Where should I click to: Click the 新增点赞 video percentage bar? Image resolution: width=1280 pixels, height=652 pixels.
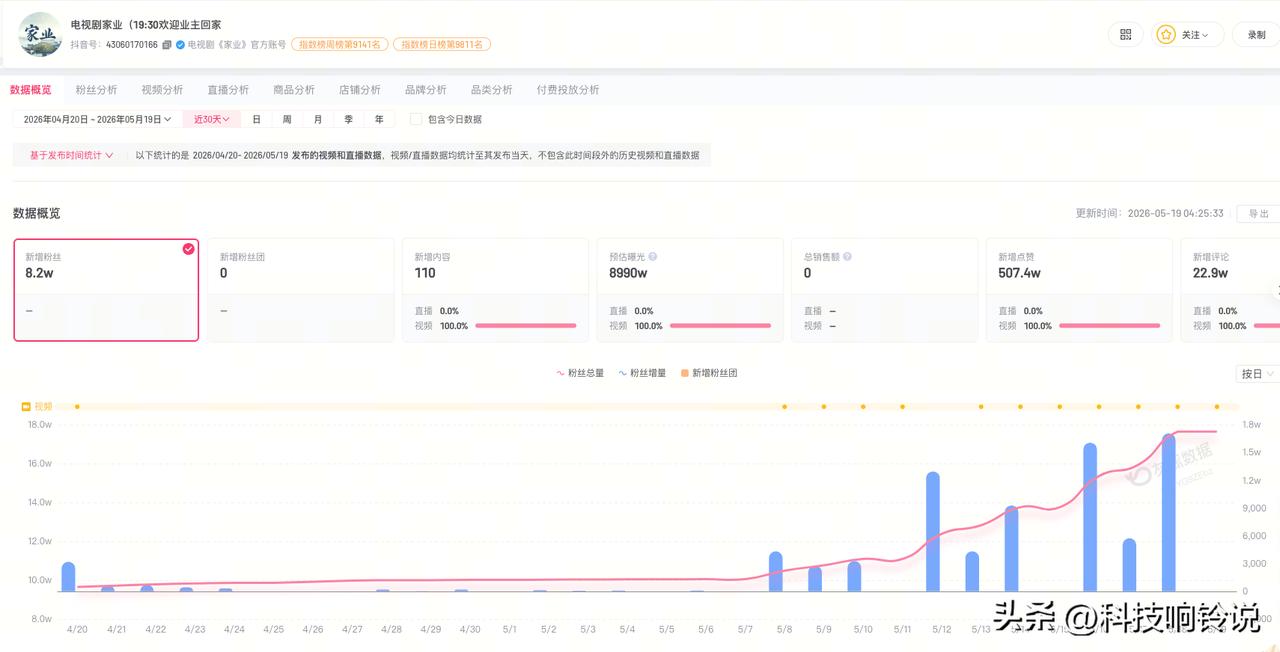(x=1109, y=326)
